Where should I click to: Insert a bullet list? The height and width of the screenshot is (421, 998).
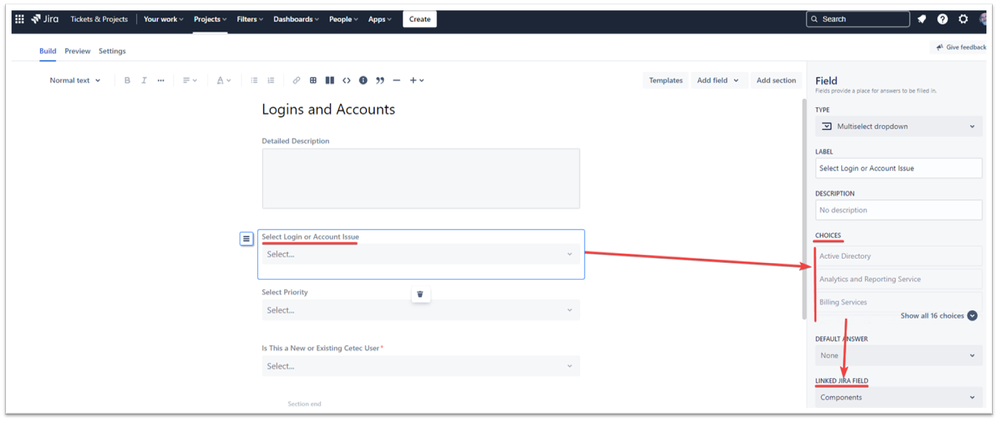(254, 80)
